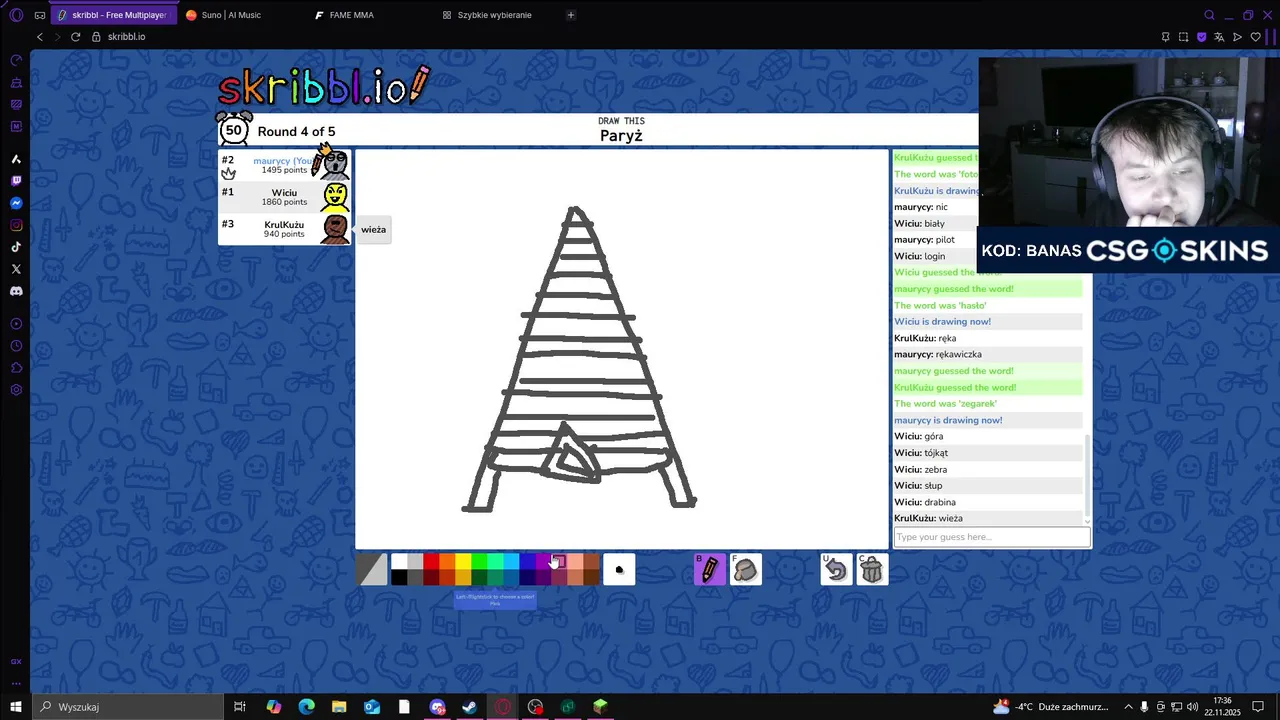Open the brush size selector
This screenshot has width=1280, height=720.
pos(619,569)
